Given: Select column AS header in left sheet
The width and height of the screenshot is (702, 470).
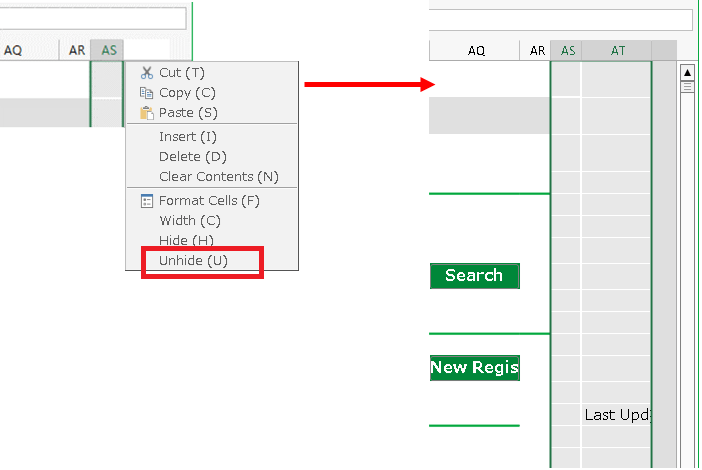Looking at the screenshot, I should 108,50.
